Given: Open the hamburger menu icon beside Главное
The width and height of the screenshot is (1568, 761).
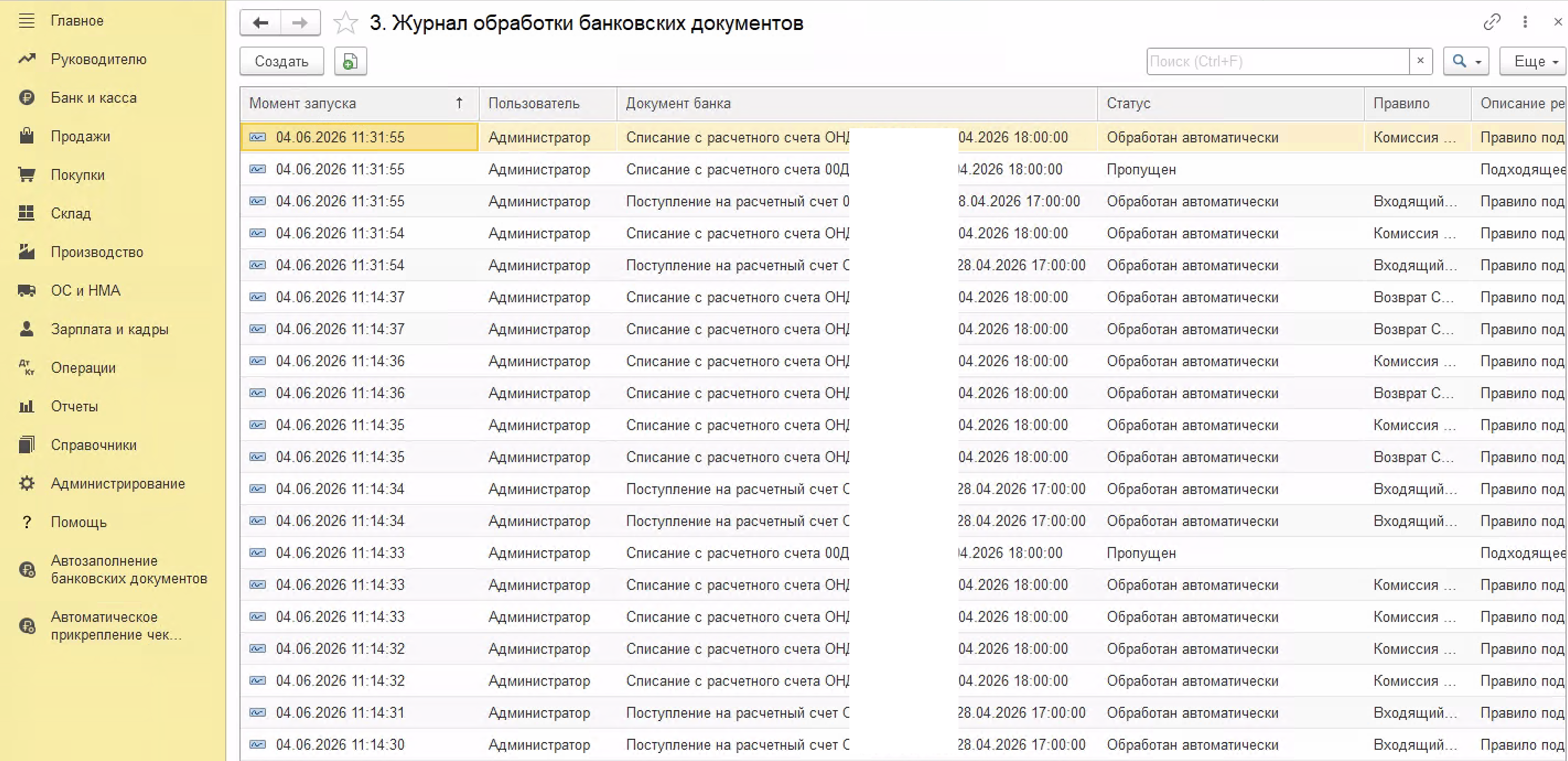Looking at the screenshot, I should tap(26, 21).
